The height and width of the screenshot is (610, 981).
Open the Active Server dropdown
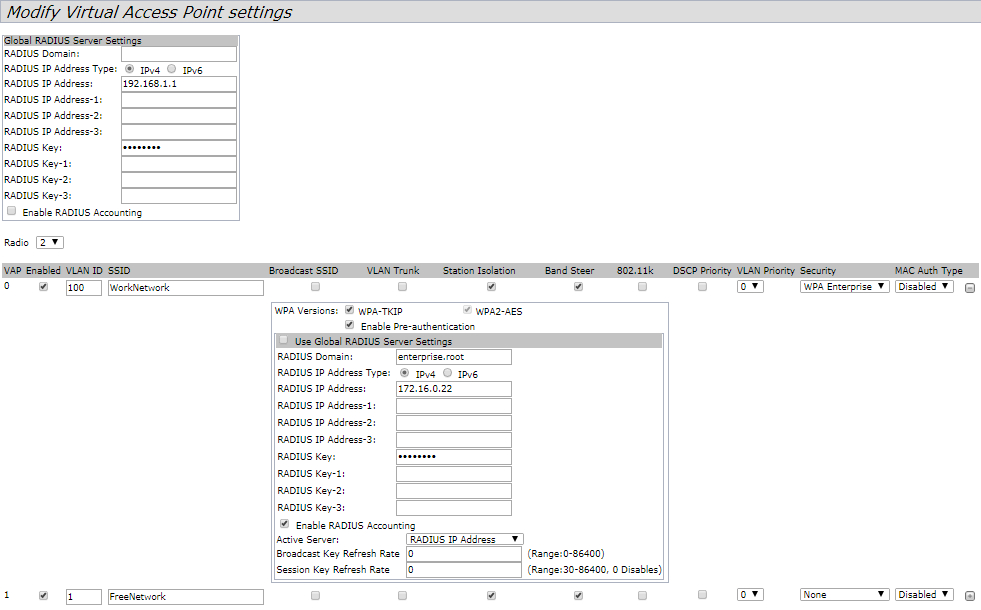[465, 539]
